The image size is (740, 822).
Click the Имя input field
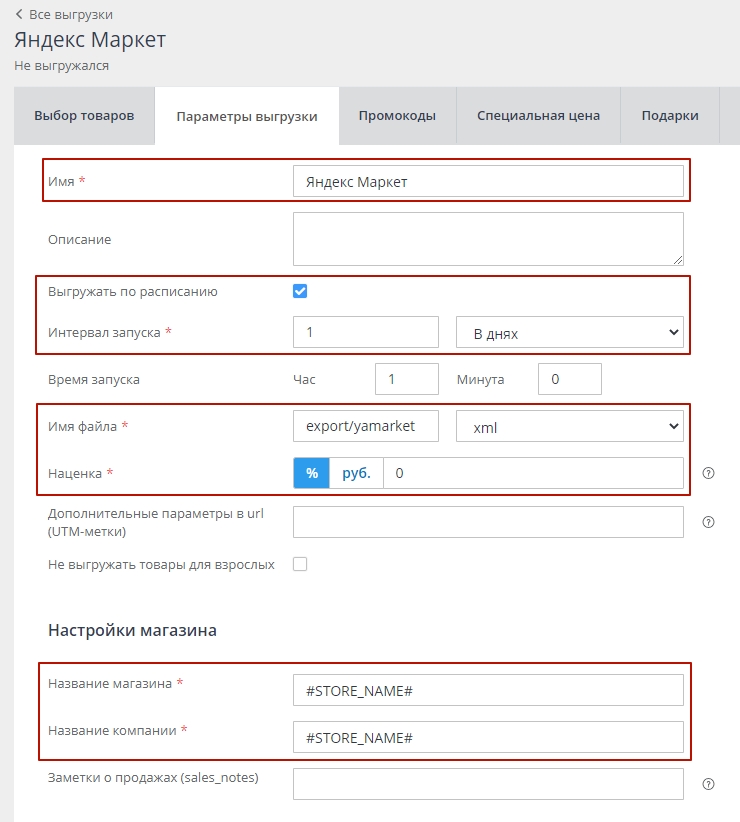click(x=488, y=182)
